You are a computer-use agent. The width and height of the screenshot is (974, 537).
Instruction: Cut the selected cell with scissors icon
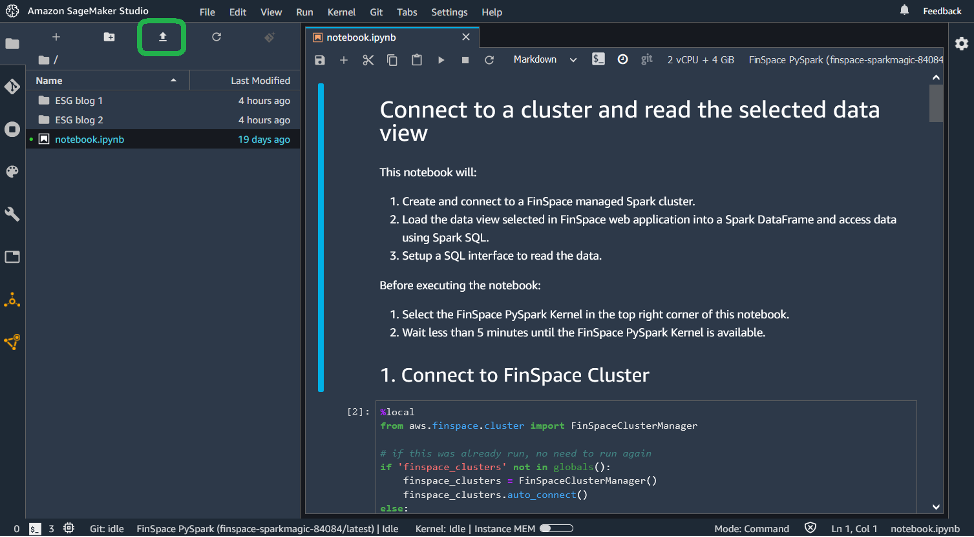tap(368, 60)
